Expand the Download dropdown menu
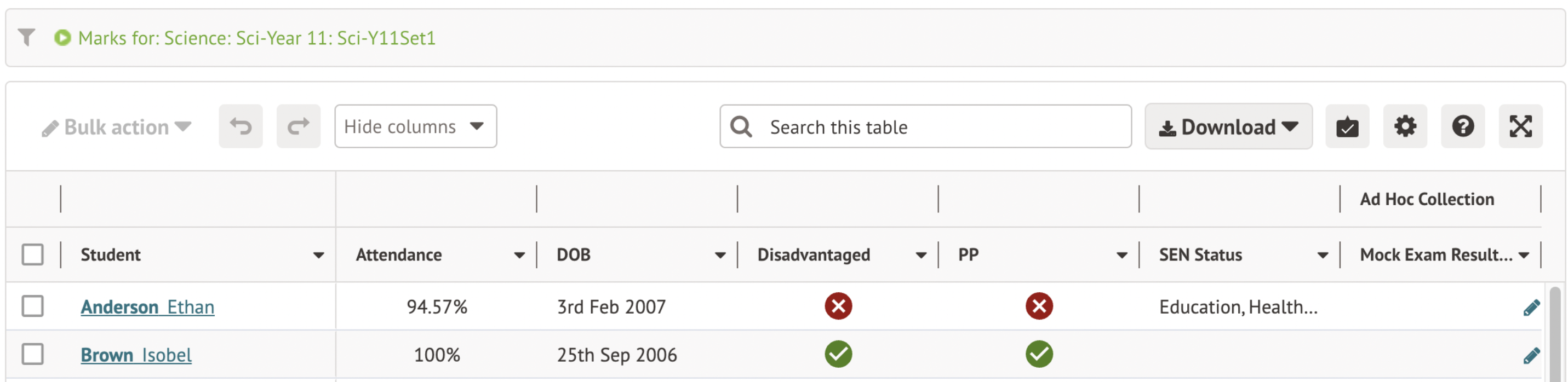Image resolution: width=1568 pixels, height=382 pixels. (x=1228, y=126)
